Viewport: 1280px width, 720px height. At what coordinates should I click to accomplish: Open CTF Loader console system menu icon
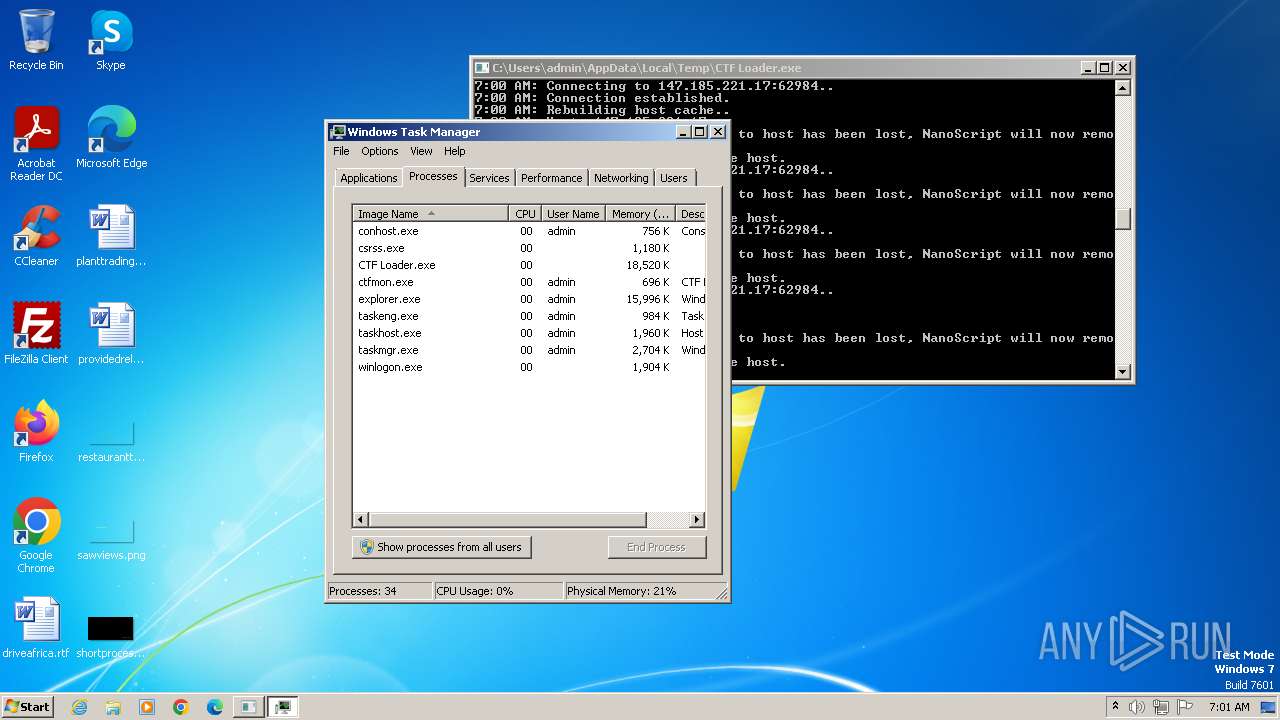pos(482,68)
